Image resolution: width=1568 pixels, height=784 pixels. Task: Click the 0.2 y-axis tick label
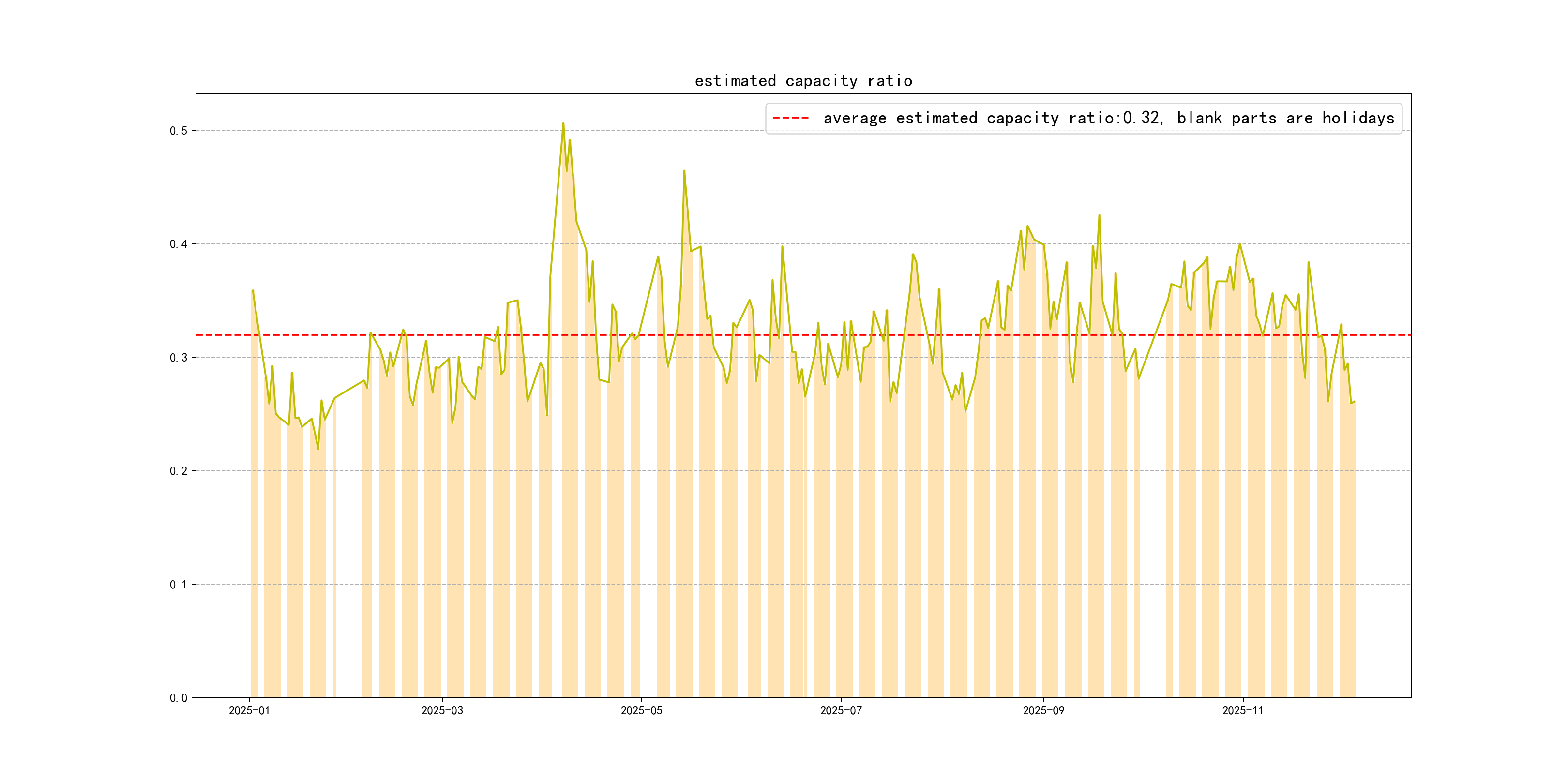(x=179, y=471)
